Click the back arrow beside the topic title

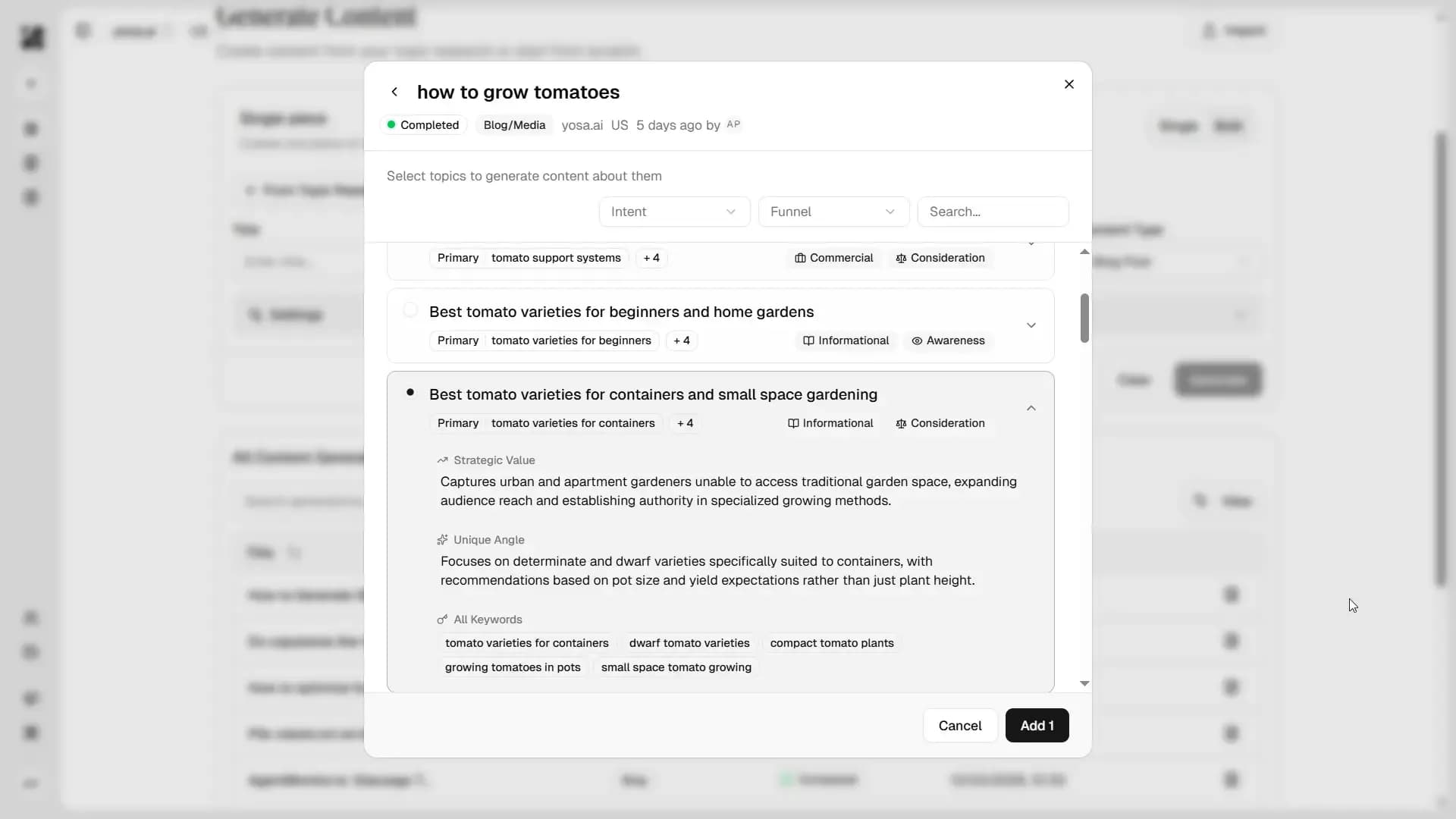click(x=395, y=91)
